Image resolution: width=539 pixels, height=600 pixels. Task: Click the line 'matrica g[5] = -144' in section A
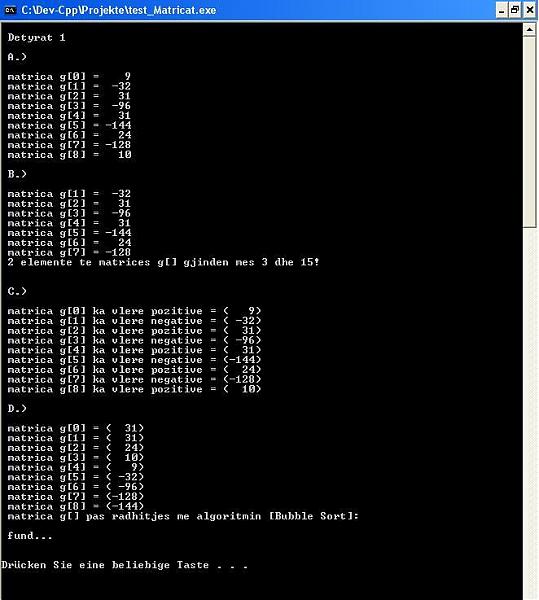69,126
